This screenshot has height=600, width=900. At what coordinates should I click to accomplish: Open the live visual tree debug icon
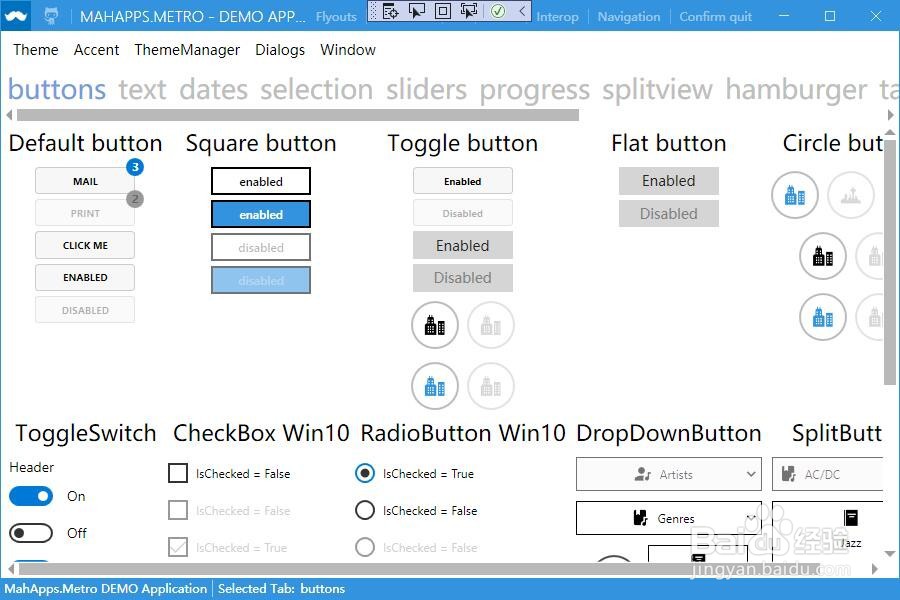coord(390,11)
